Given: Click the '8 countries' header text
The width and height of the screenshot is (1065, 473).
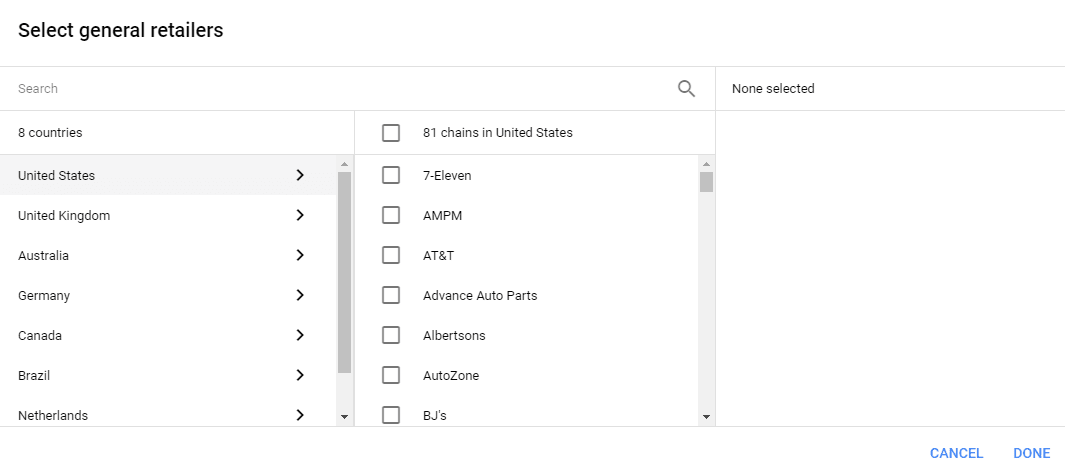Looking at the screenshot, I should (50, 133).
